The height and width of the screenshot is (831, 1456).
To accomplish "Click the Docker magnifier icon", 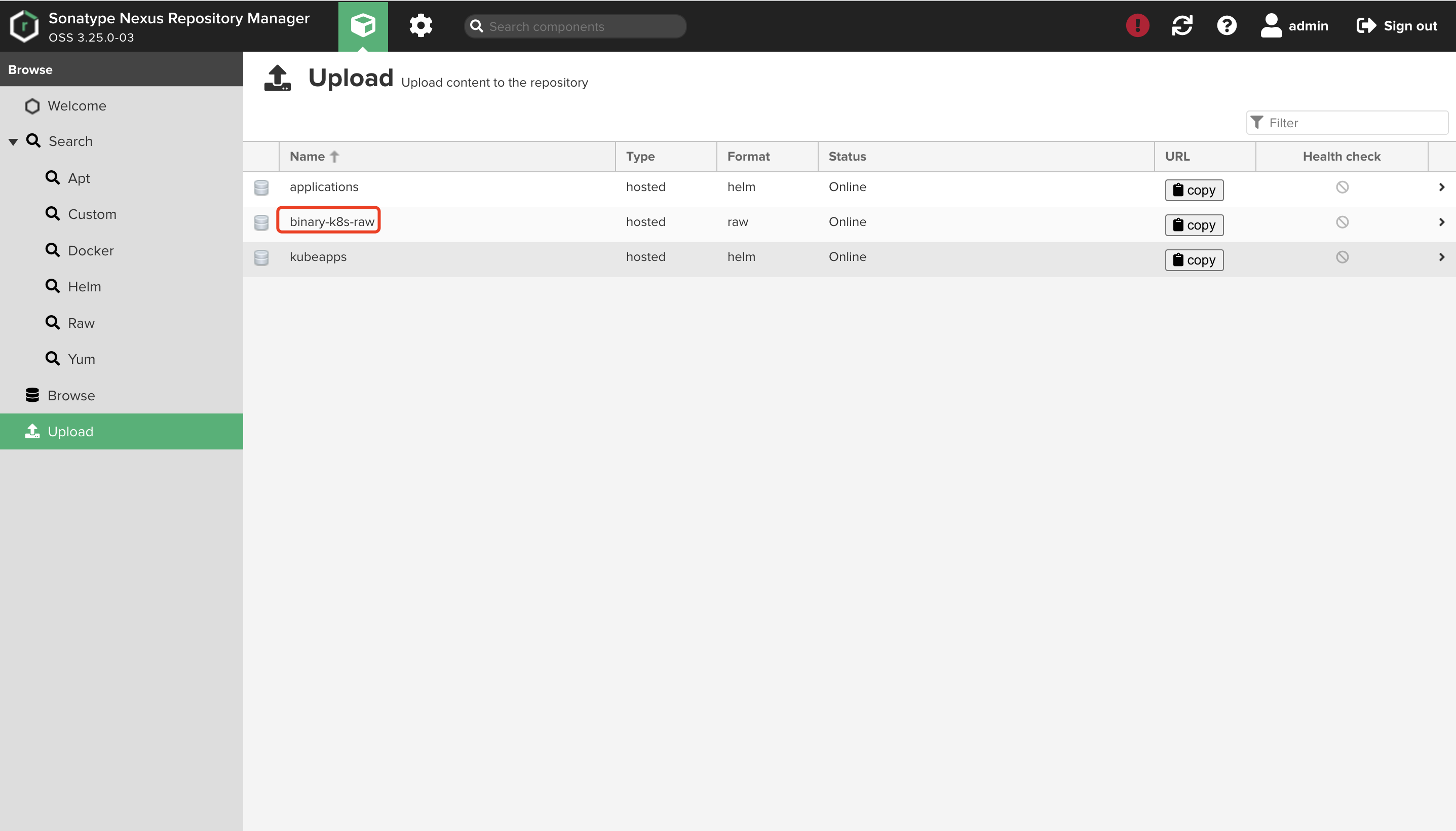I will (x=53, y=250).
